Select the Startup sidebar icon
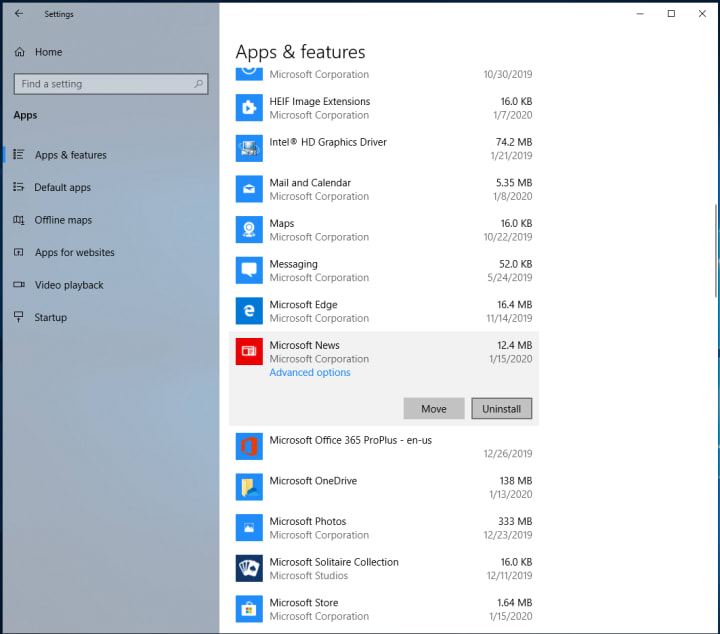 pos(18,317)
